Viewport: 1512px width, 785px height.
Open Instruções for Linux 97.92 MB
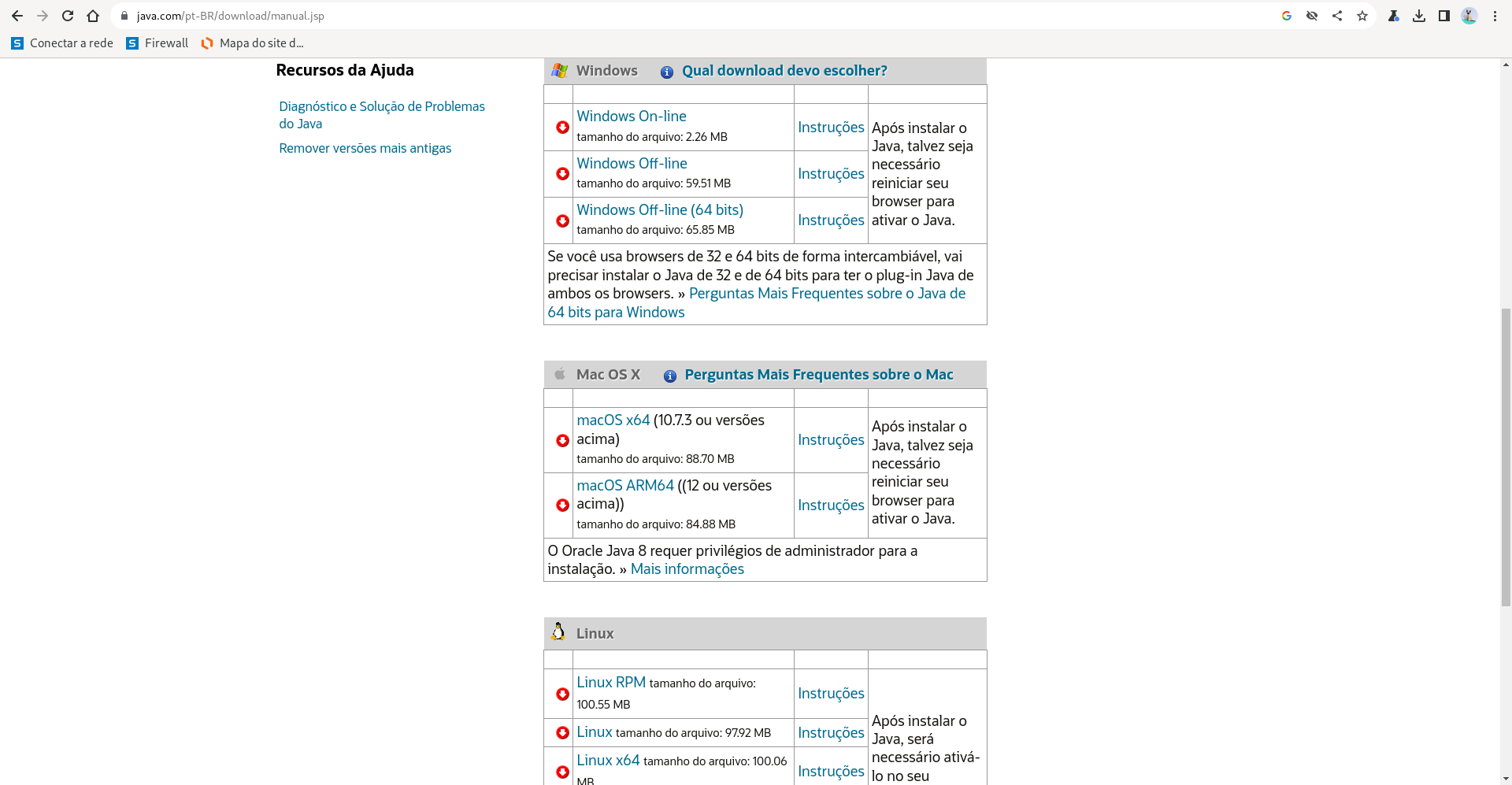831,733
